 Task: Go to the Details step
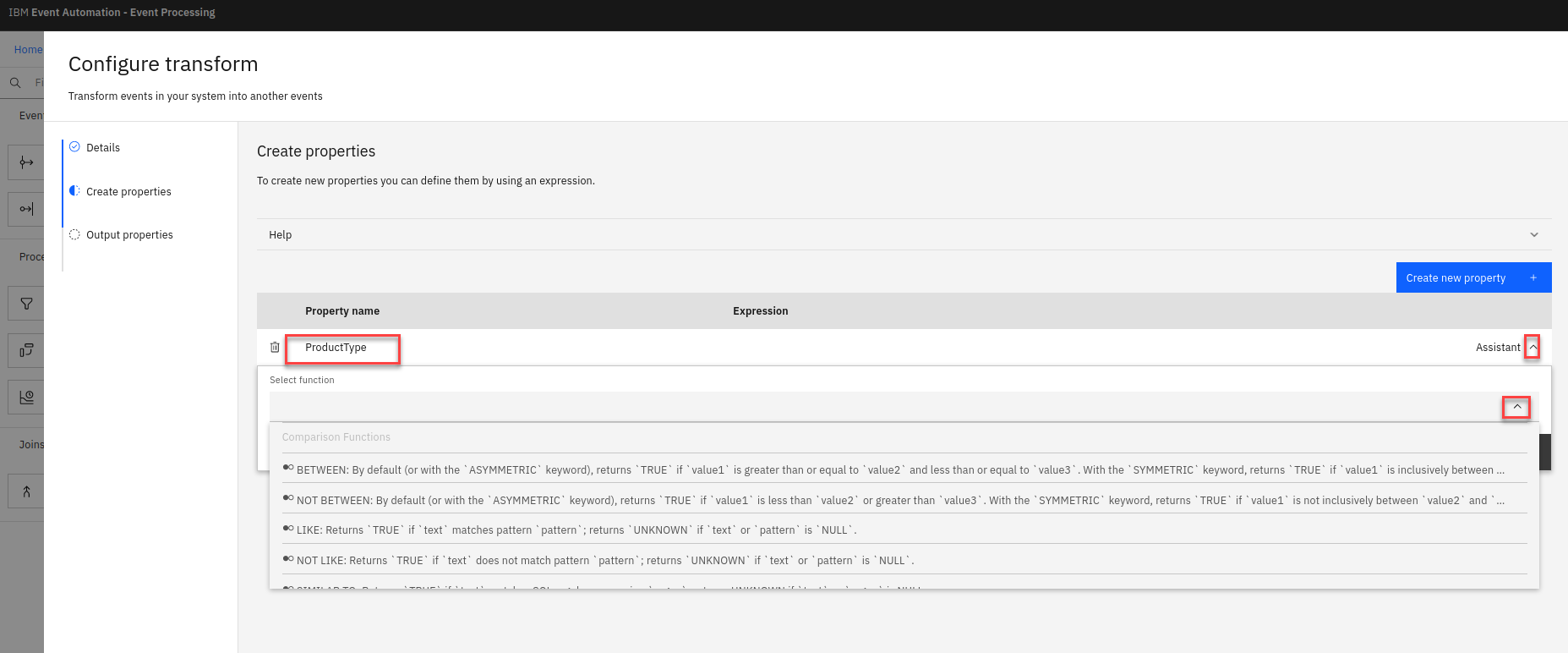tap(103, 147)
